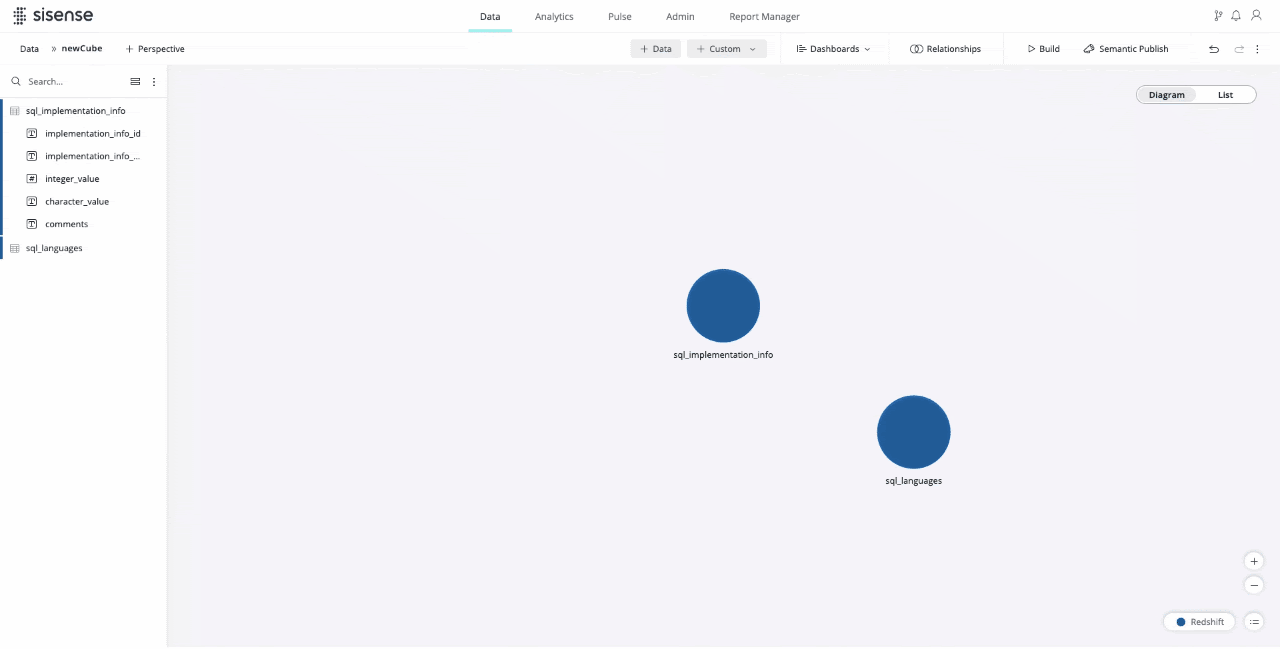Click in the table search field
Screen dimensions: 1280x649
tap(70, 82)
